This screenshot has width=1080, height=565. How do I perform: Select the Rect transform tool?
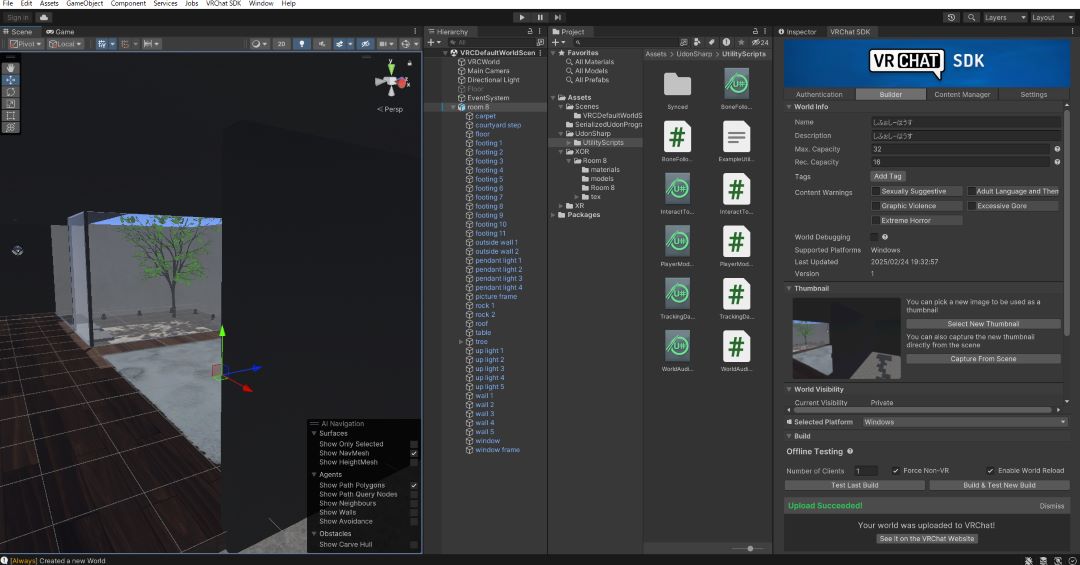(x=10, y=115)
